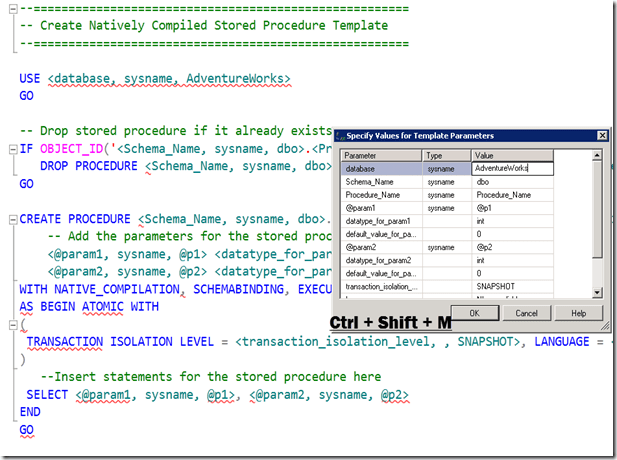The image size is (617, 460).
Task: Click the parameter list scroll down arrow
Action: [x=597, y=292]
